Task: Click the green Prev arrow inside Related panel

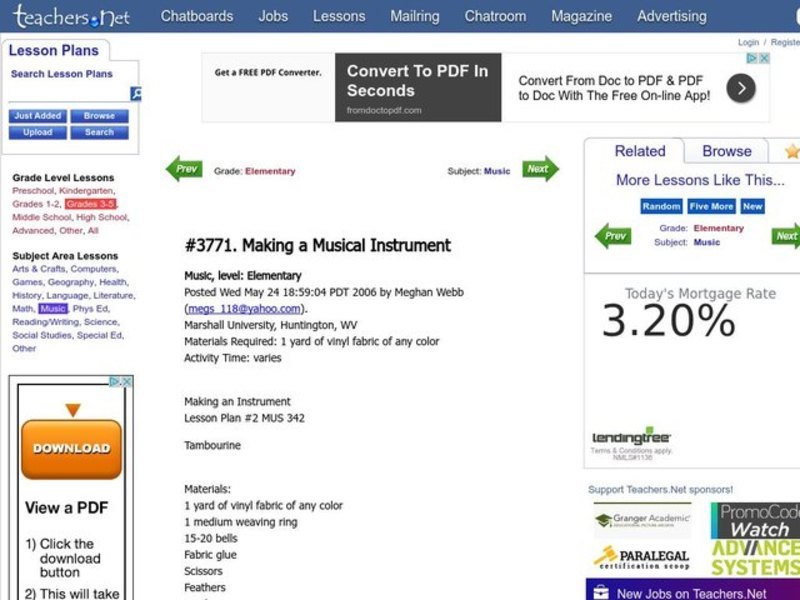Action: point(613,235)
